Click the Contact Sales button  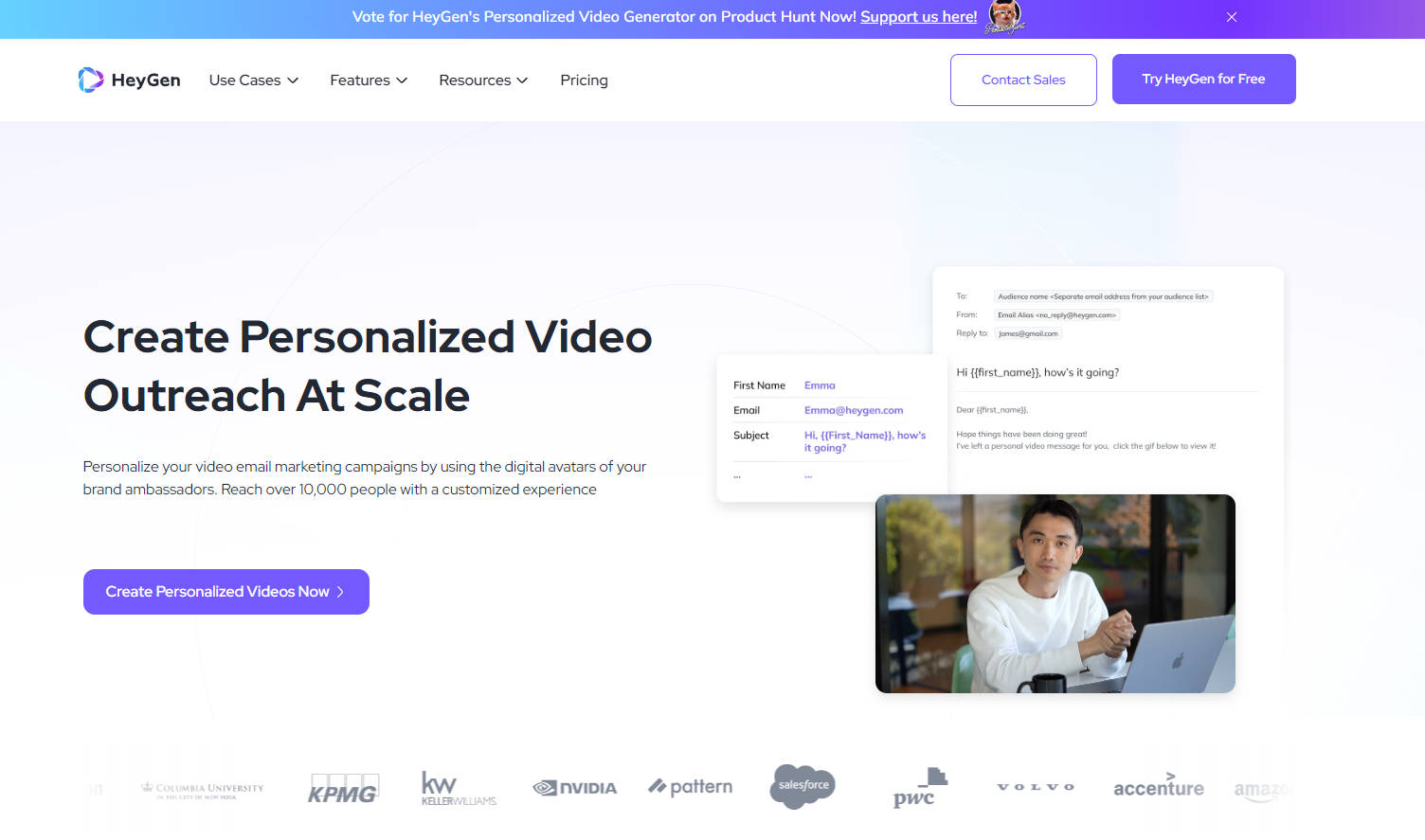coord(1023,80)
